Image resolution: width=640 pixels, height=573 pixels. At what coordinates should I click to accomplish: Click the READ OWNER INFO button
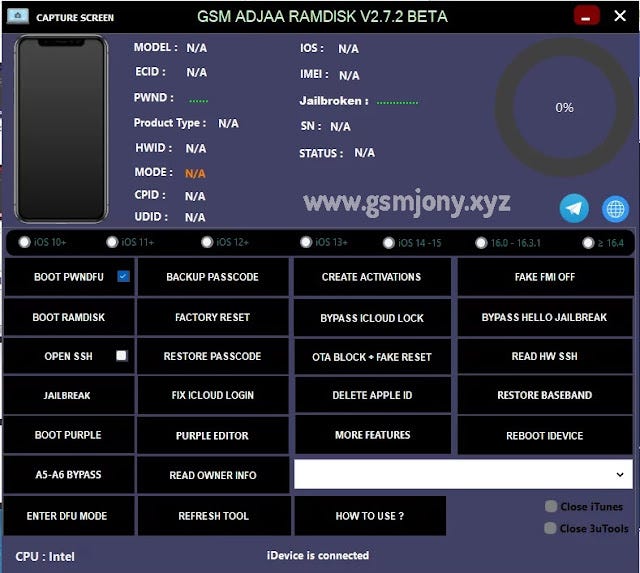pos(213,475)
